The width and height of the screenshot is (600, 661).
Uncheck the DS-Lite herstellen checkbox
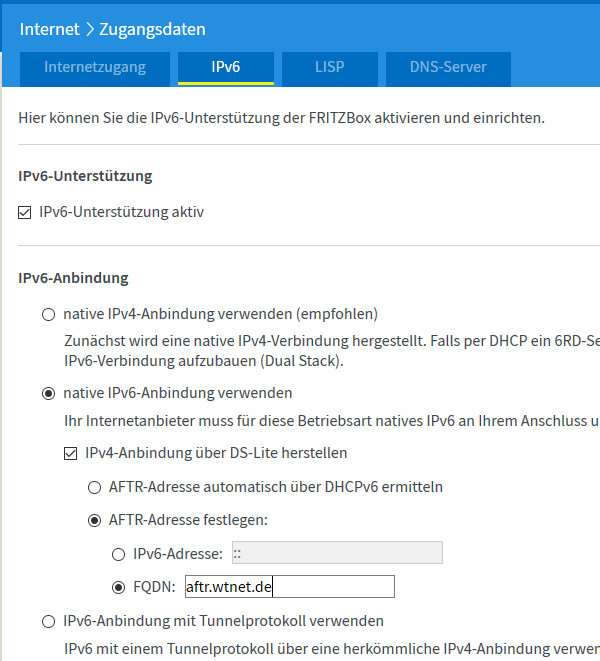coord(70,453)
